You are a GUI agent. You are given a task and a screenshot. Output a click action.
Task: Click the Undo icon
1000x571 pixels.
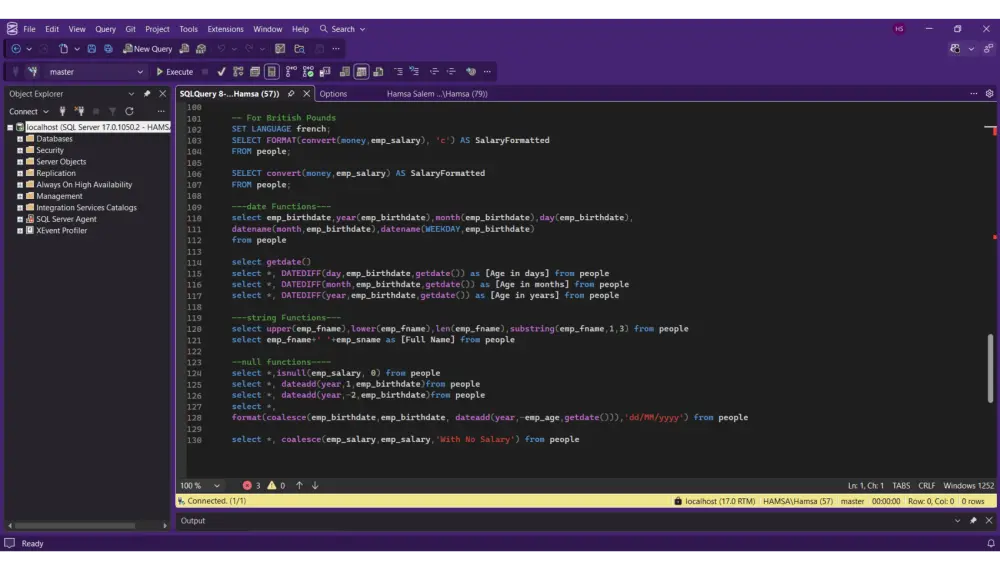(221, 48)
